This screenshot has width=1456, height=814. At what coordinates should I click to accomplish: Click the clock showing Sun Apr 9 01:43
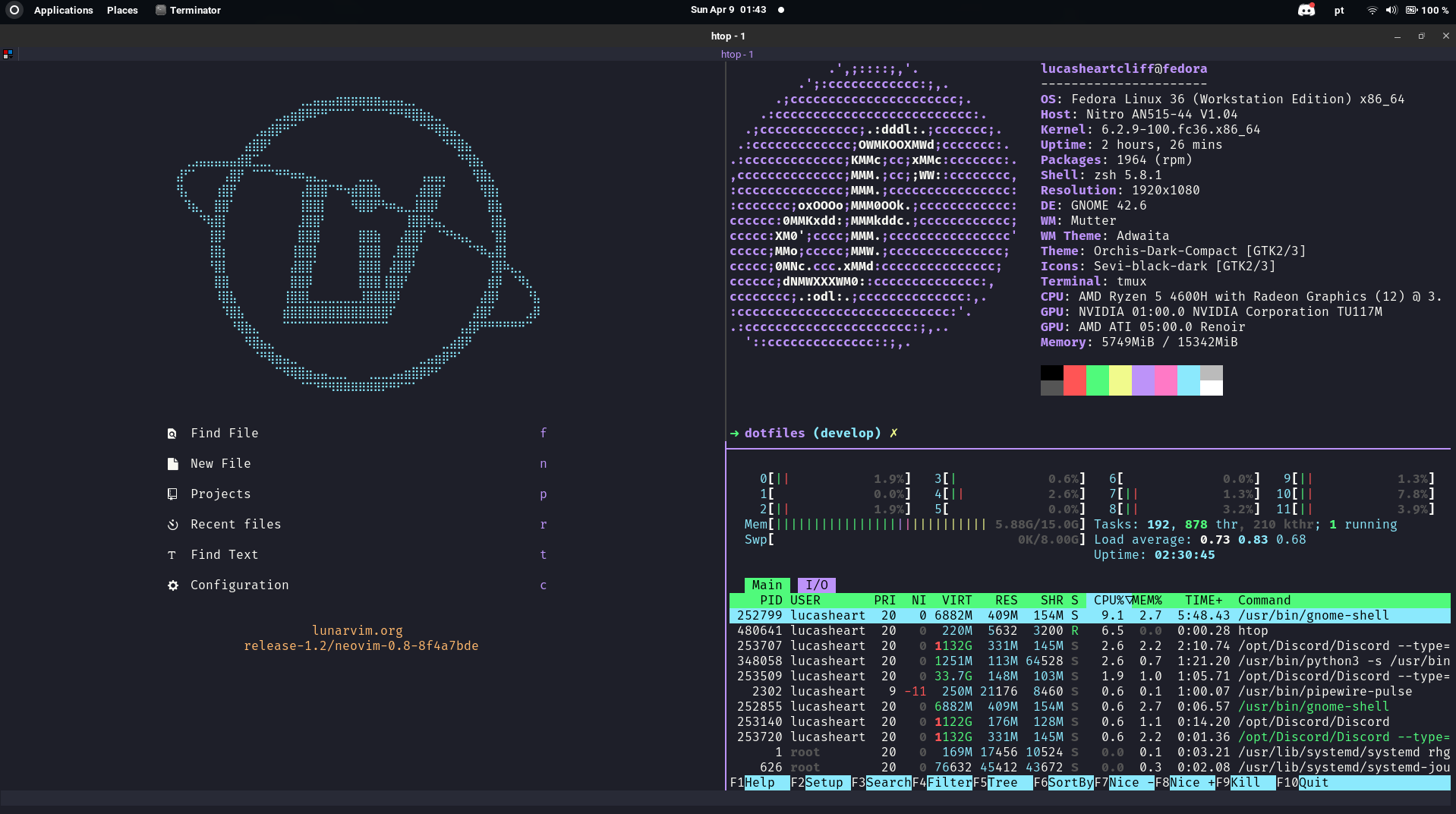(x=728, y=10)
